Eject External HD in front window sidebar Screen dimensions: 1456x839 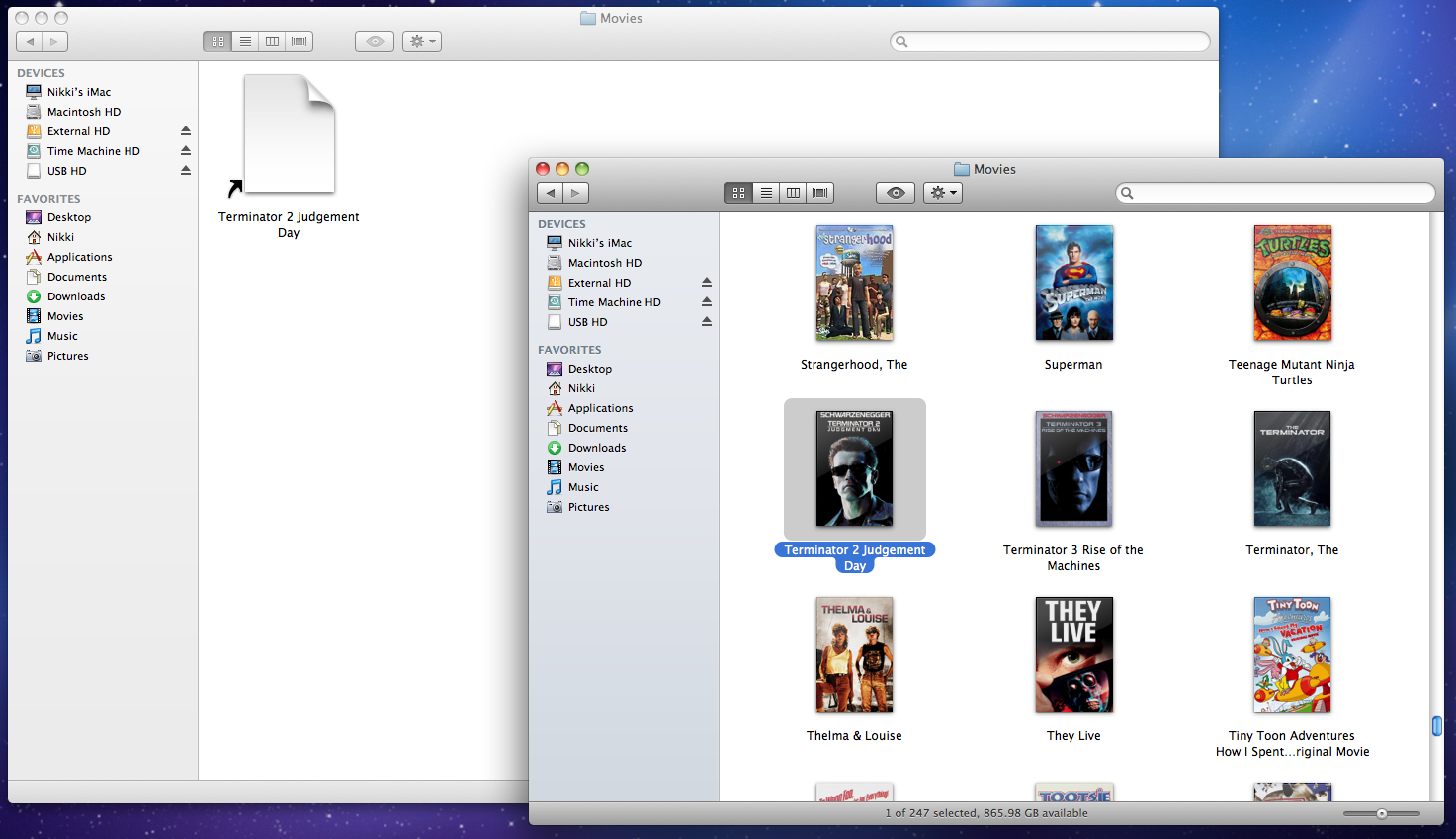(x=707, y=283)
